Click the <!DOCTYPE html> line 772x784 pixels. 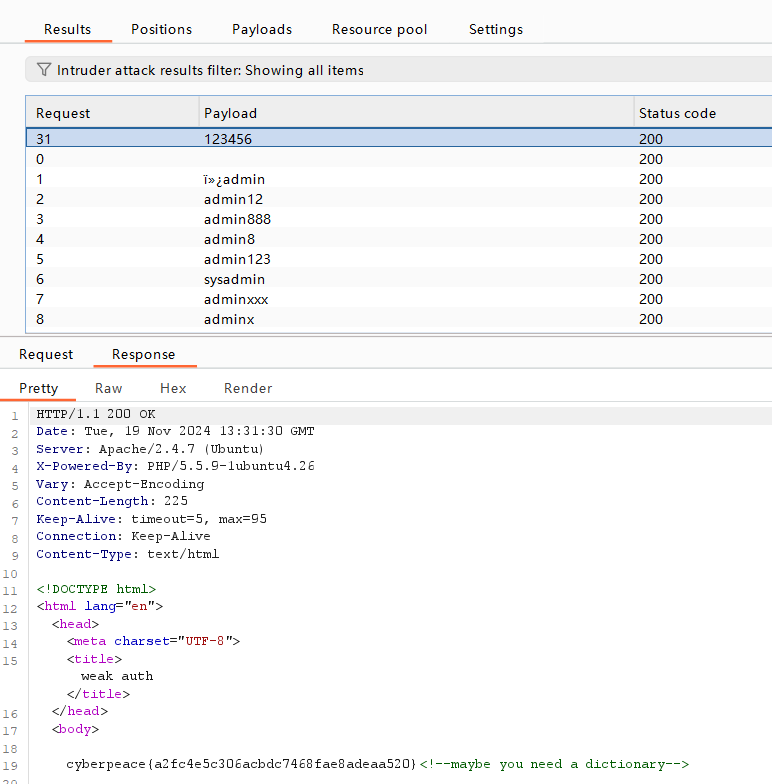pos(96,589)
